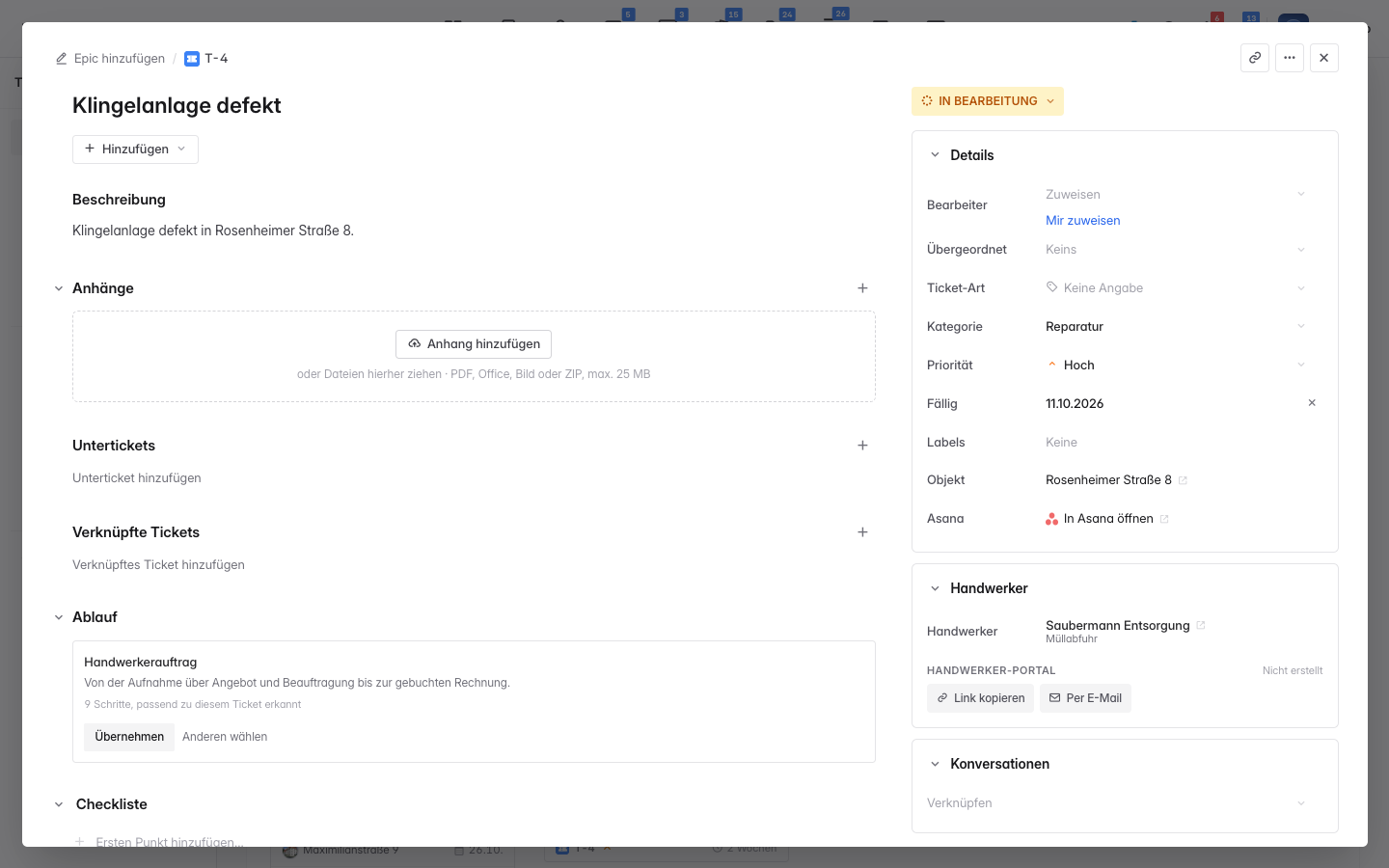This screenshot has width=1389, height=868.
Task: Open the Hinzufügen dropdown button
Action: pos(135,149)
